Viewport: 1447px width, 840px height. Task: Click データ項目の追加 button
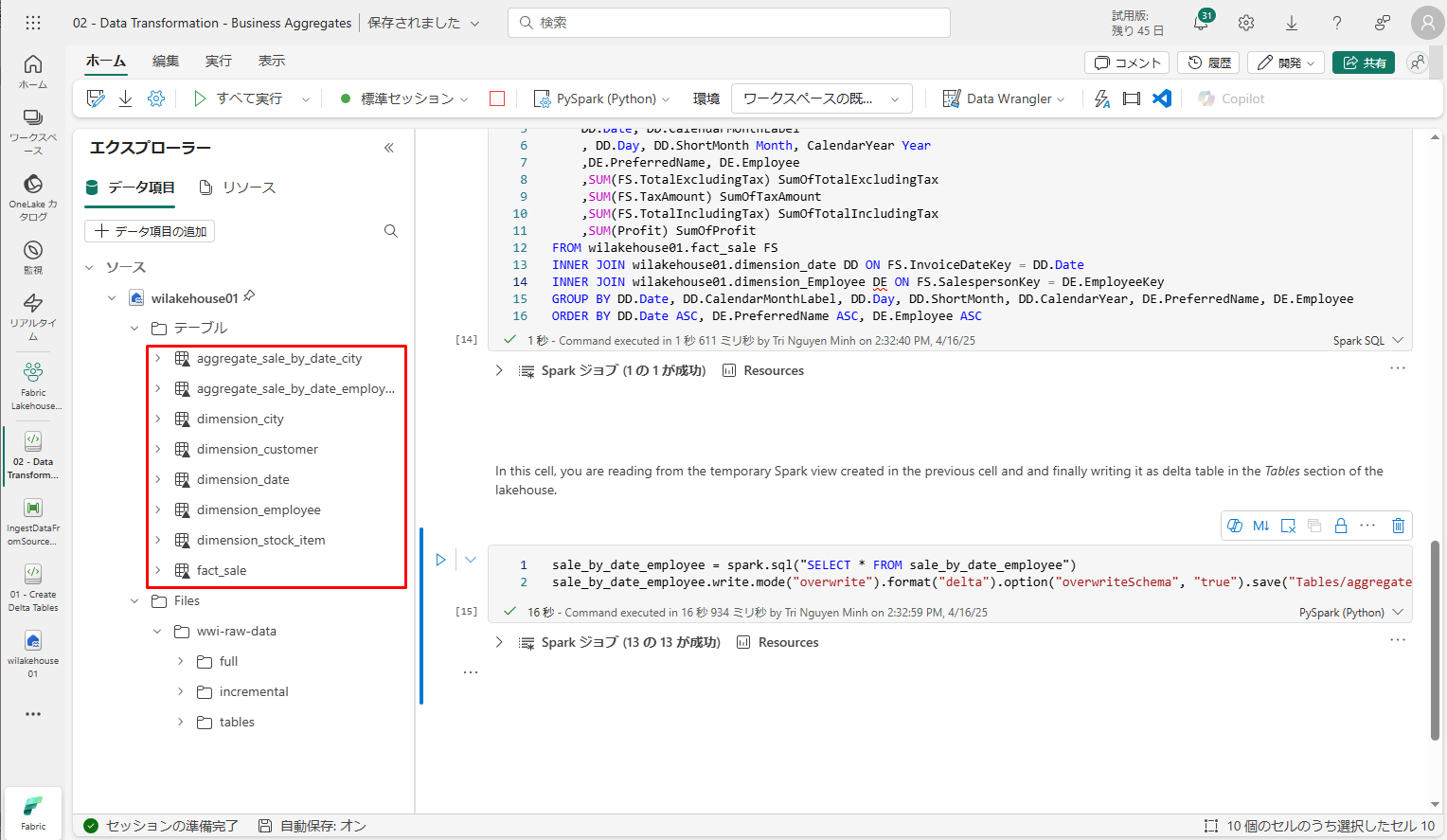coord(151,231)
